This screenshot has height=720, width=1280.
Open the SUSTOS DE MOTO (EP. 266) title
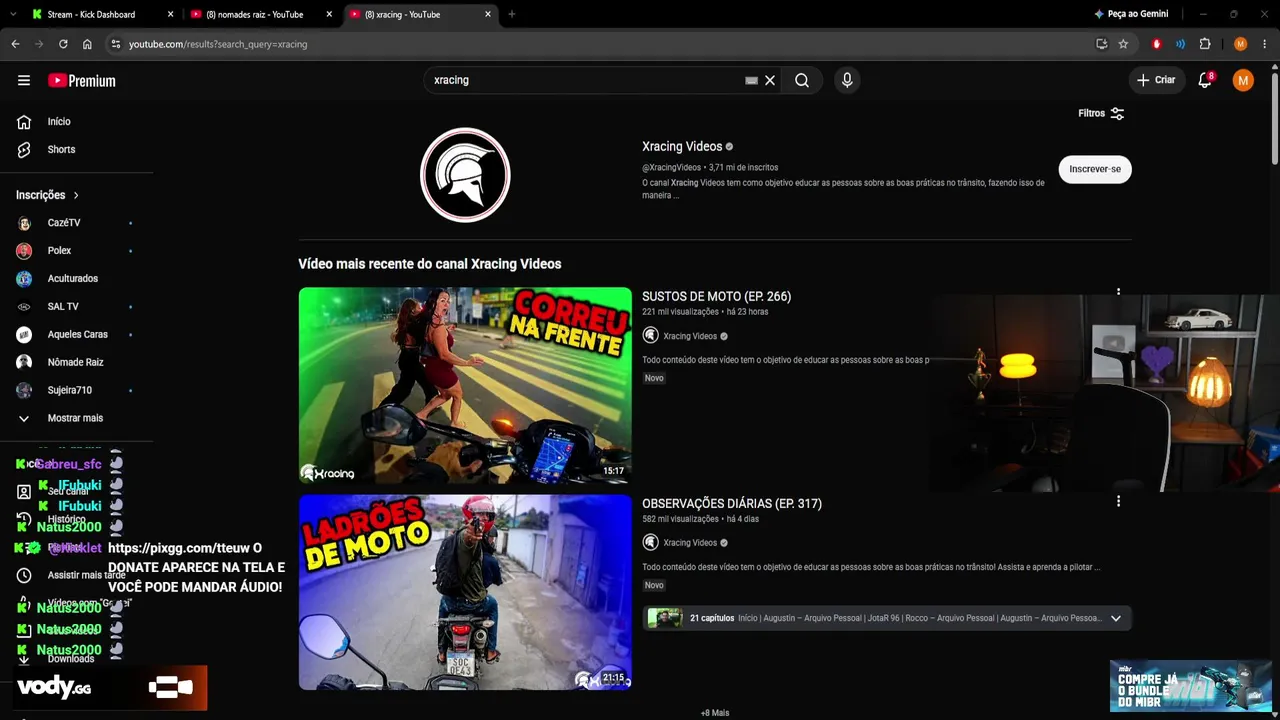pyautogui.click(x=716, y=296)
